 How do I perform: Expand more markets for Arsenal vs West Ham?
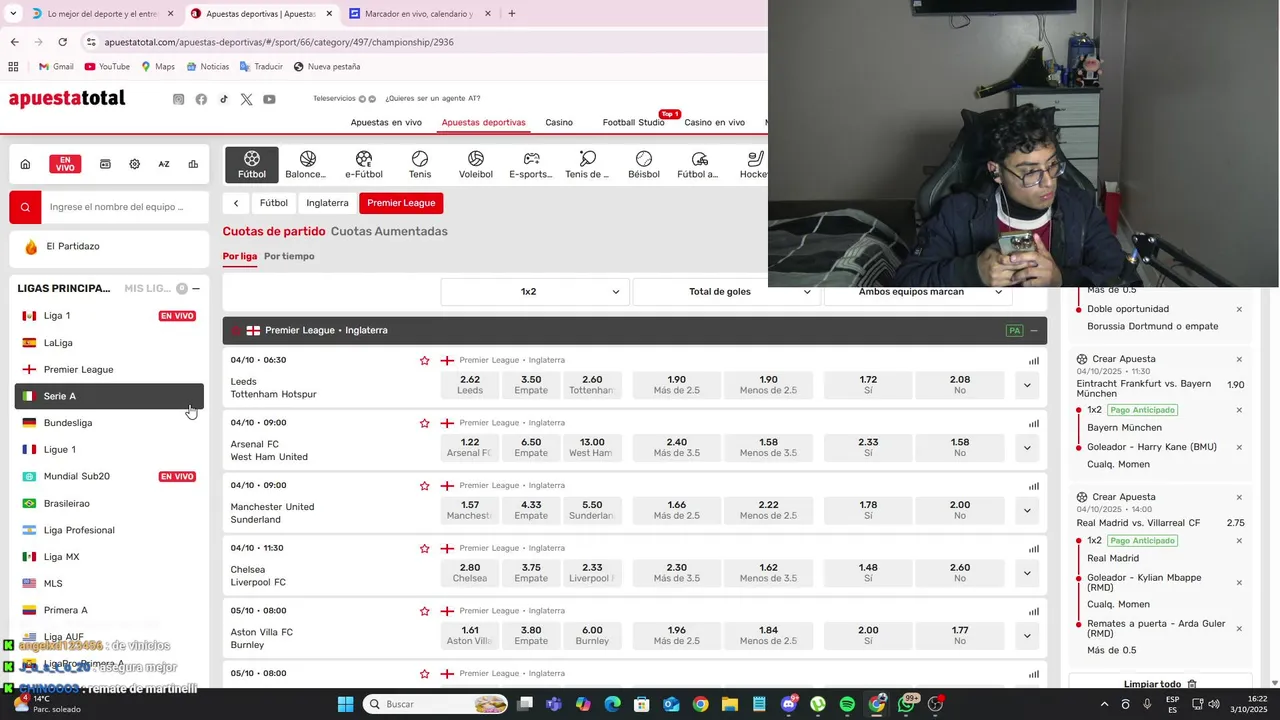pyautogui.click(x=1027, y=448)
